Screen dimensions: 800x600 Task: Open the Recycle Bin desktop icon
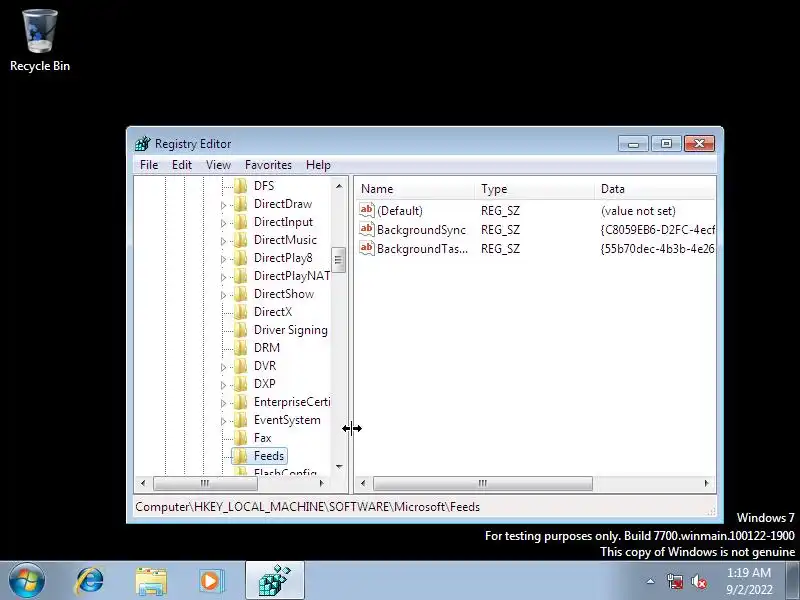[x=40, y=41]
